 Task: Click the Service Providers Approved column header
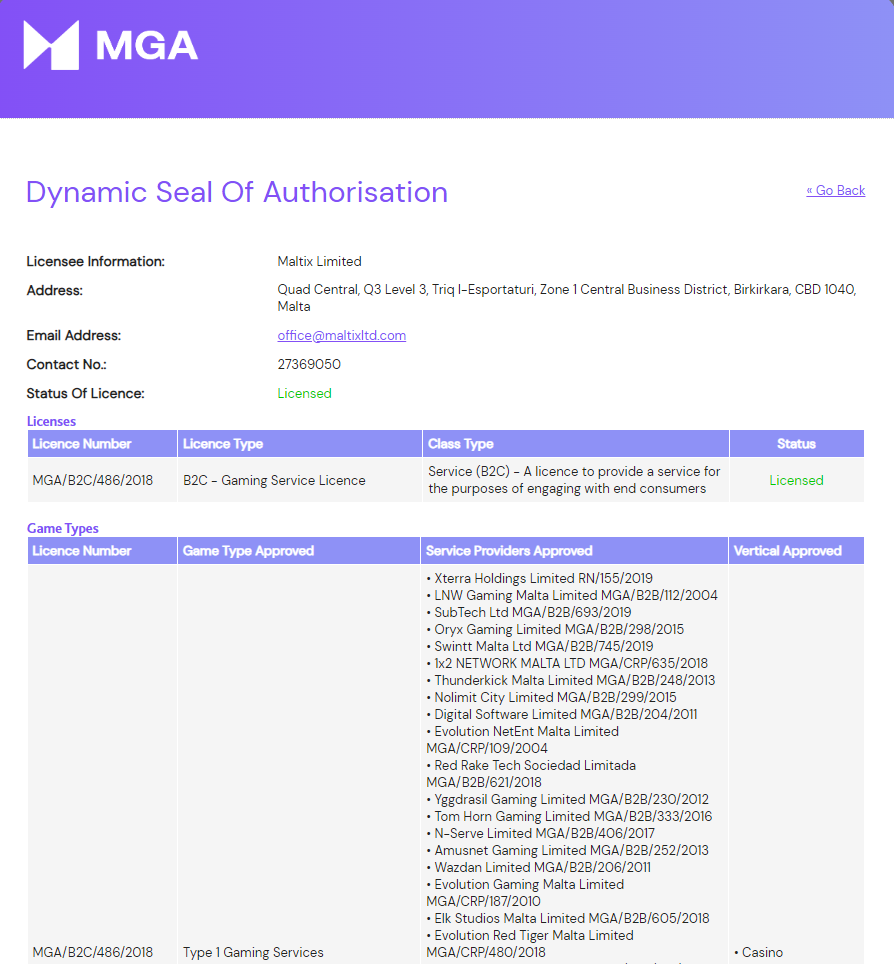[574, 551]
